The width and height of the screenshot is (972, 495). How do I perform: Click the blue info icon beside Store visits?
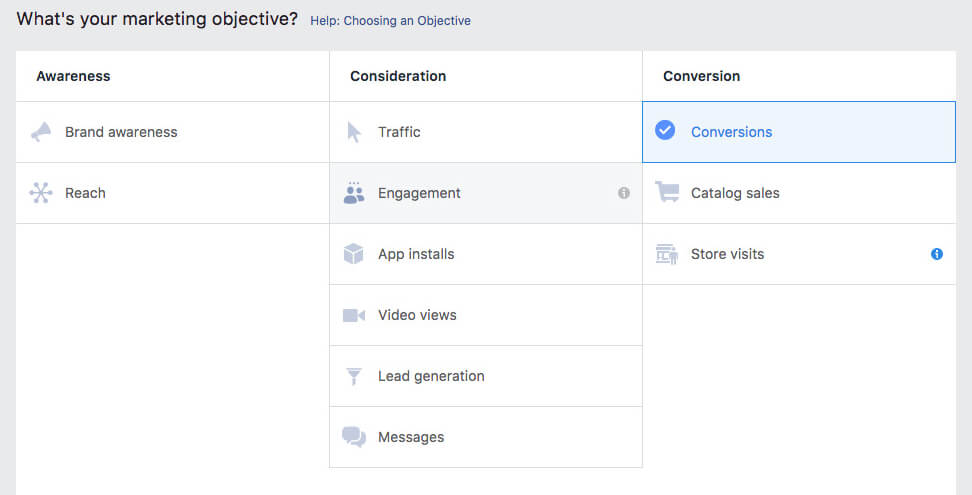(937, 254)
